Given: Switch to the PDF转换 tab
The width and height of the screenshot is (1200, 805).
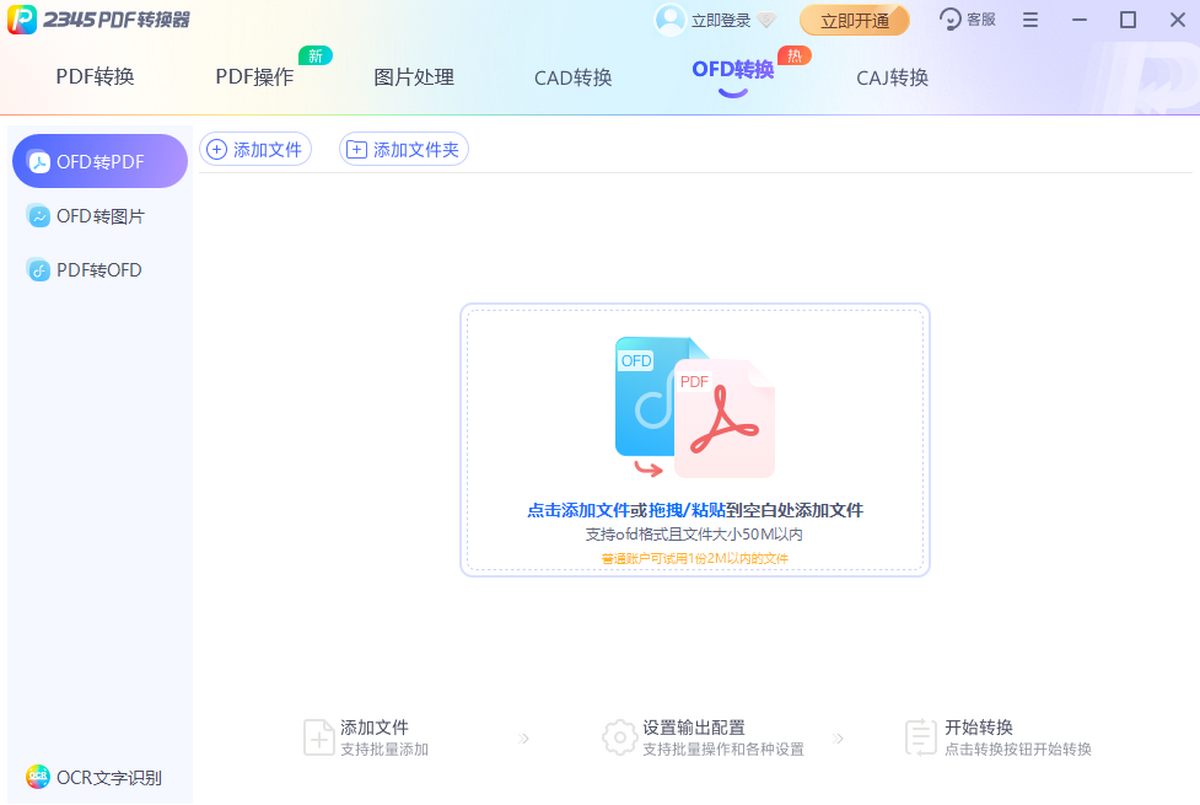Looking at the screenshot, I should tap(95, 77).
